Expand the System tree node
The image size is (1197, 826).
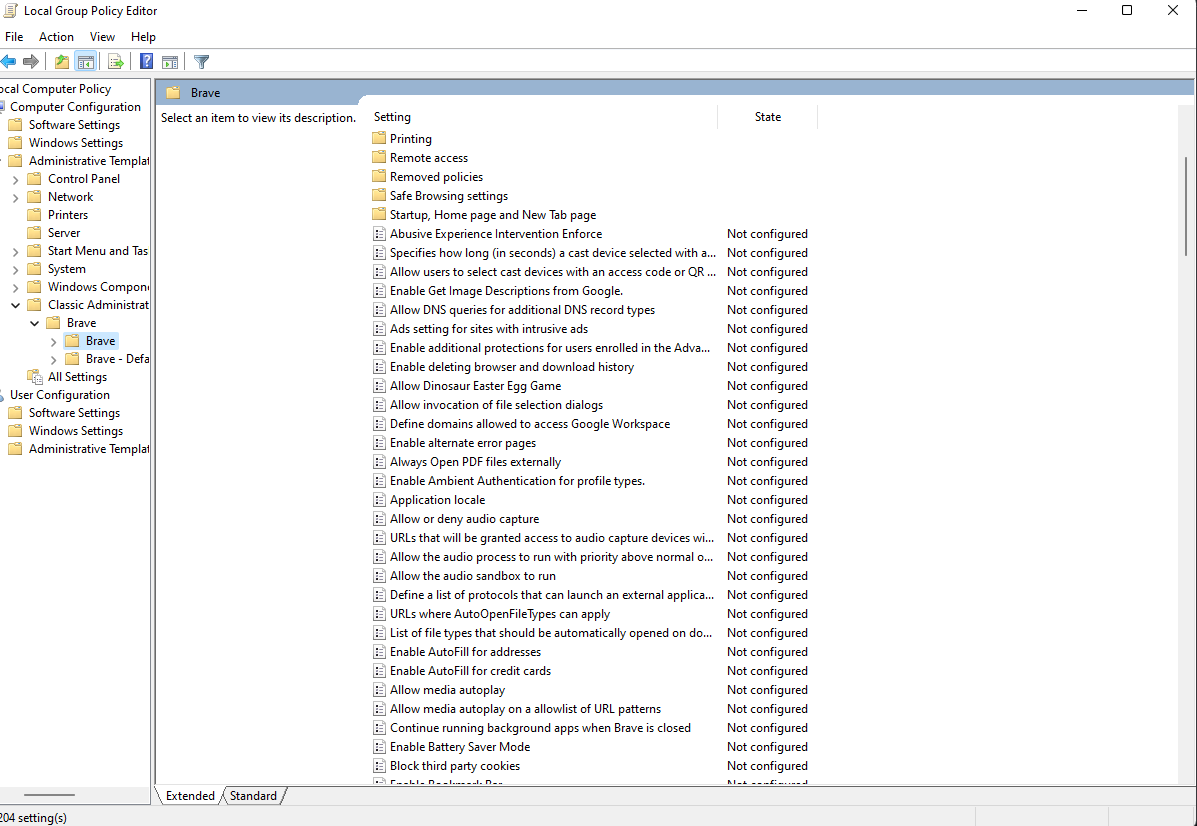pyautogui.click(x=15, y=269)
